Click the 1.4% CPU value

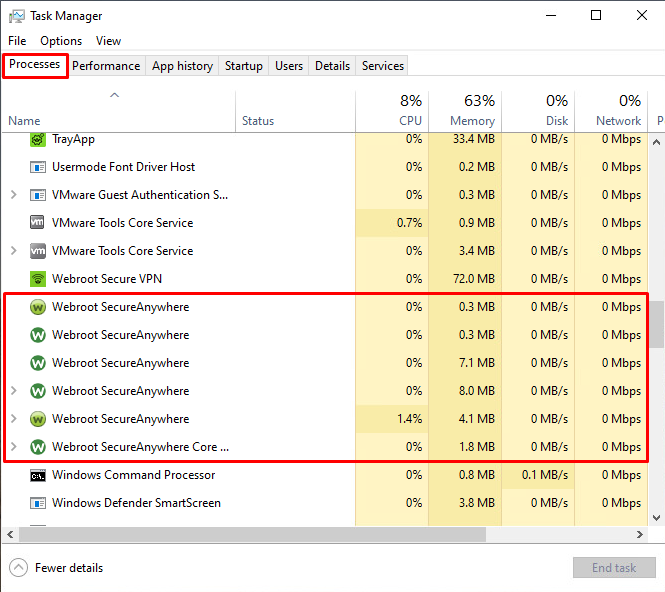409,419
